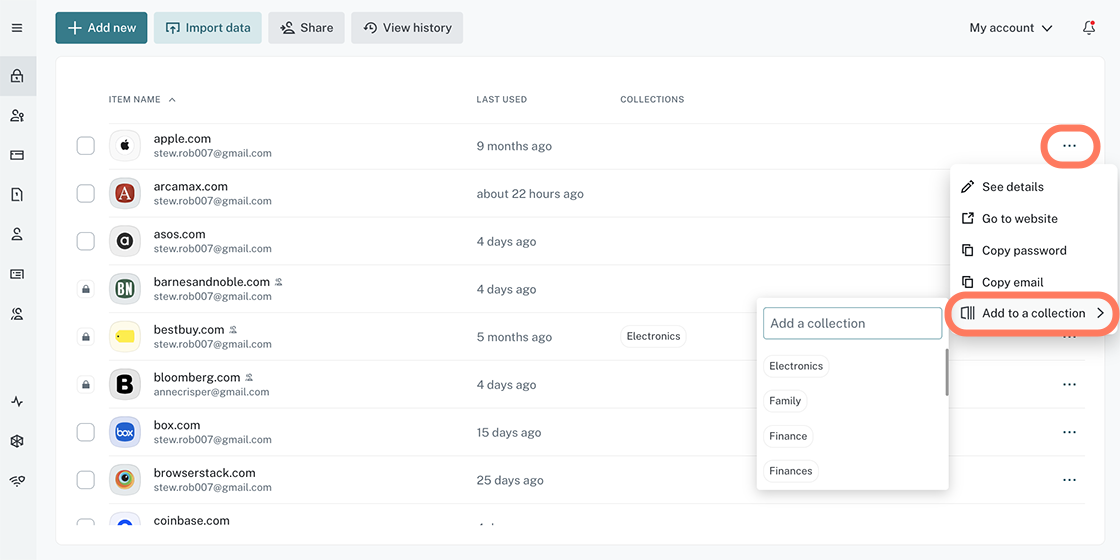The width and height of the screenshot is (1120, 560).
Task: Open the hamburger menu in the sidebar
Action: tap(17, 28)
